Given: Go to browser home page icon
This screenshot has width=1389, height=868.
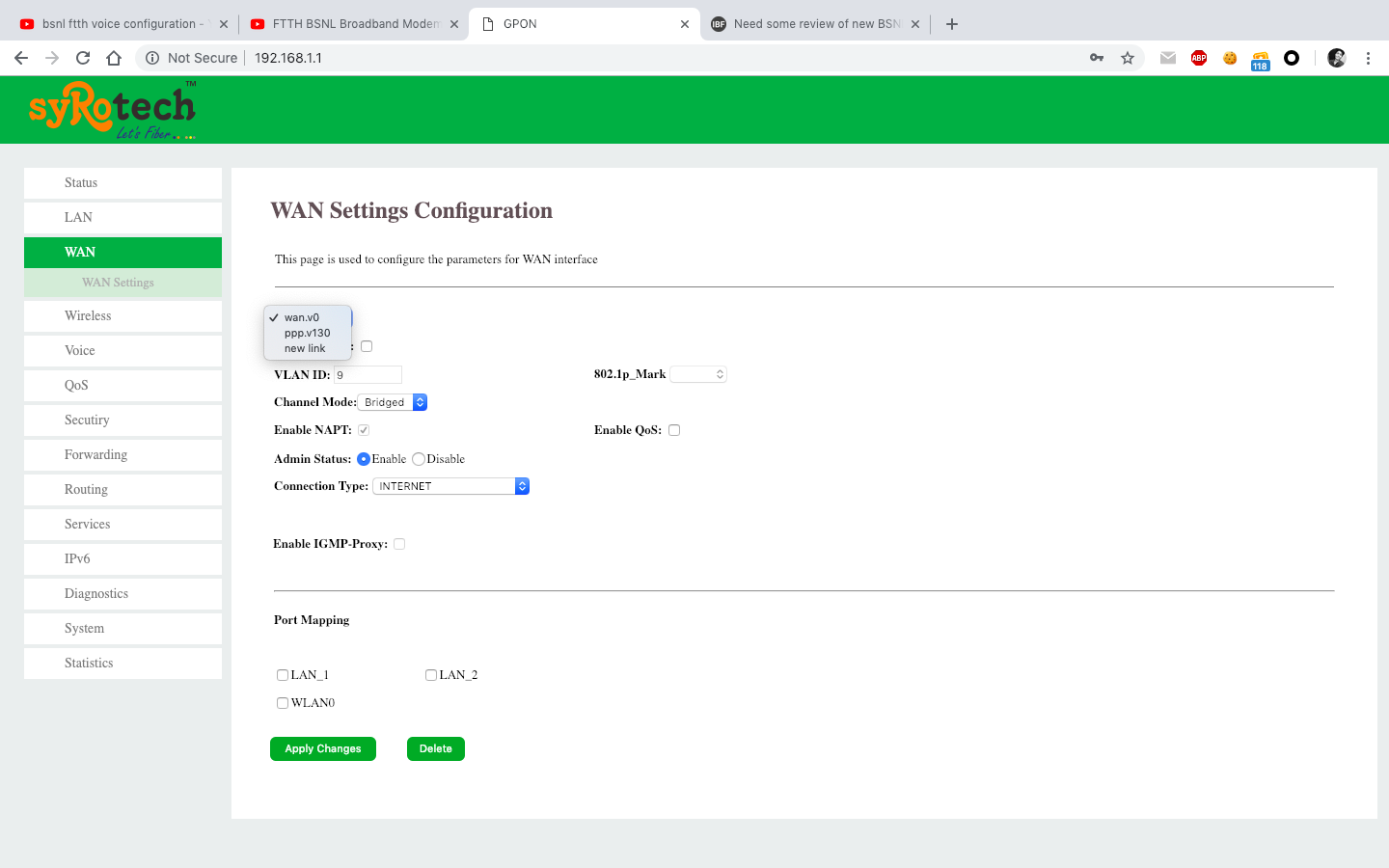Looking at the screenshot, I should 114,58.
